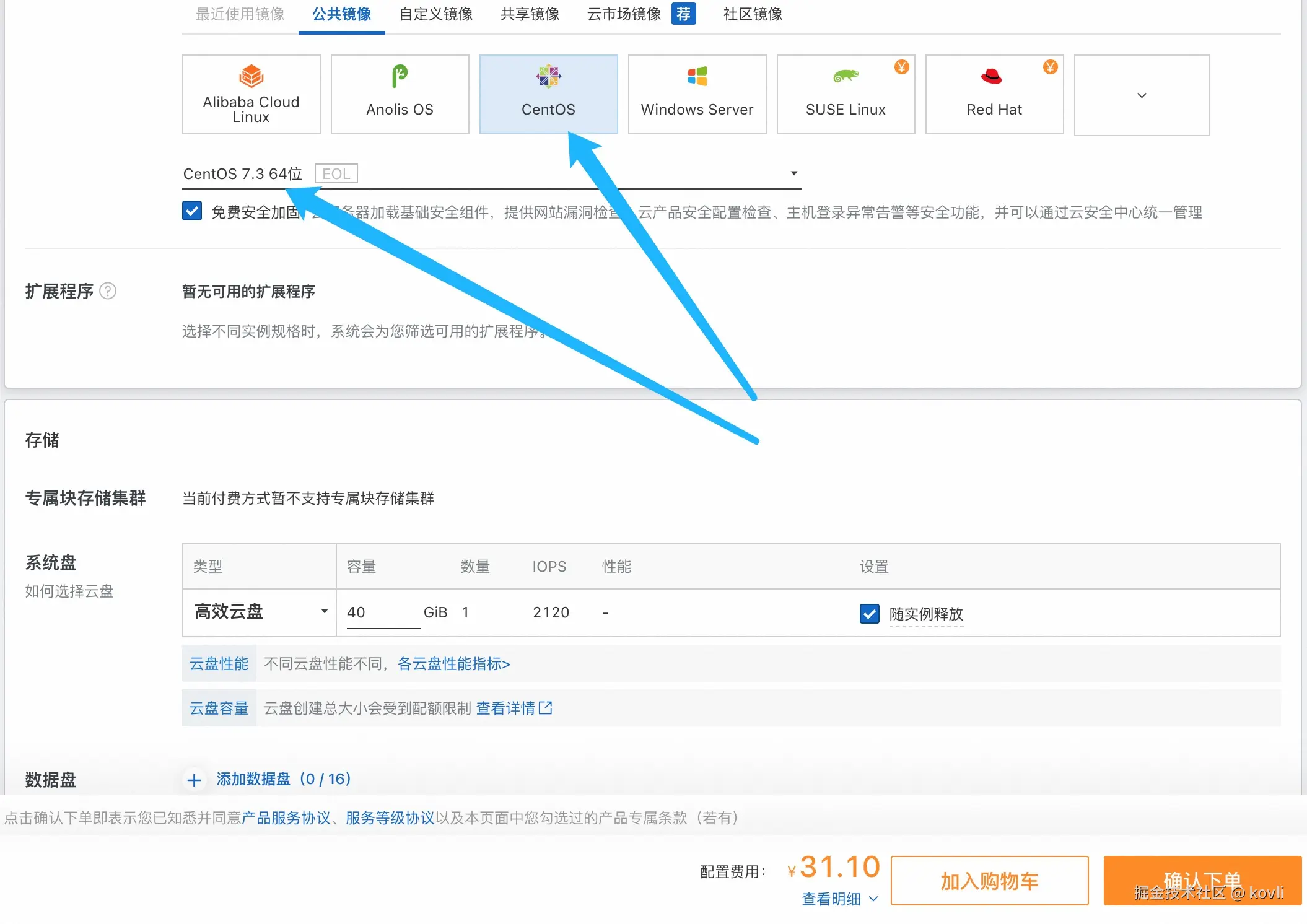This screenshot has height=924, width=1307.
Task: Click 加入购物车 to add to cart
Action: pyautogui.click(x=989, y=880)
